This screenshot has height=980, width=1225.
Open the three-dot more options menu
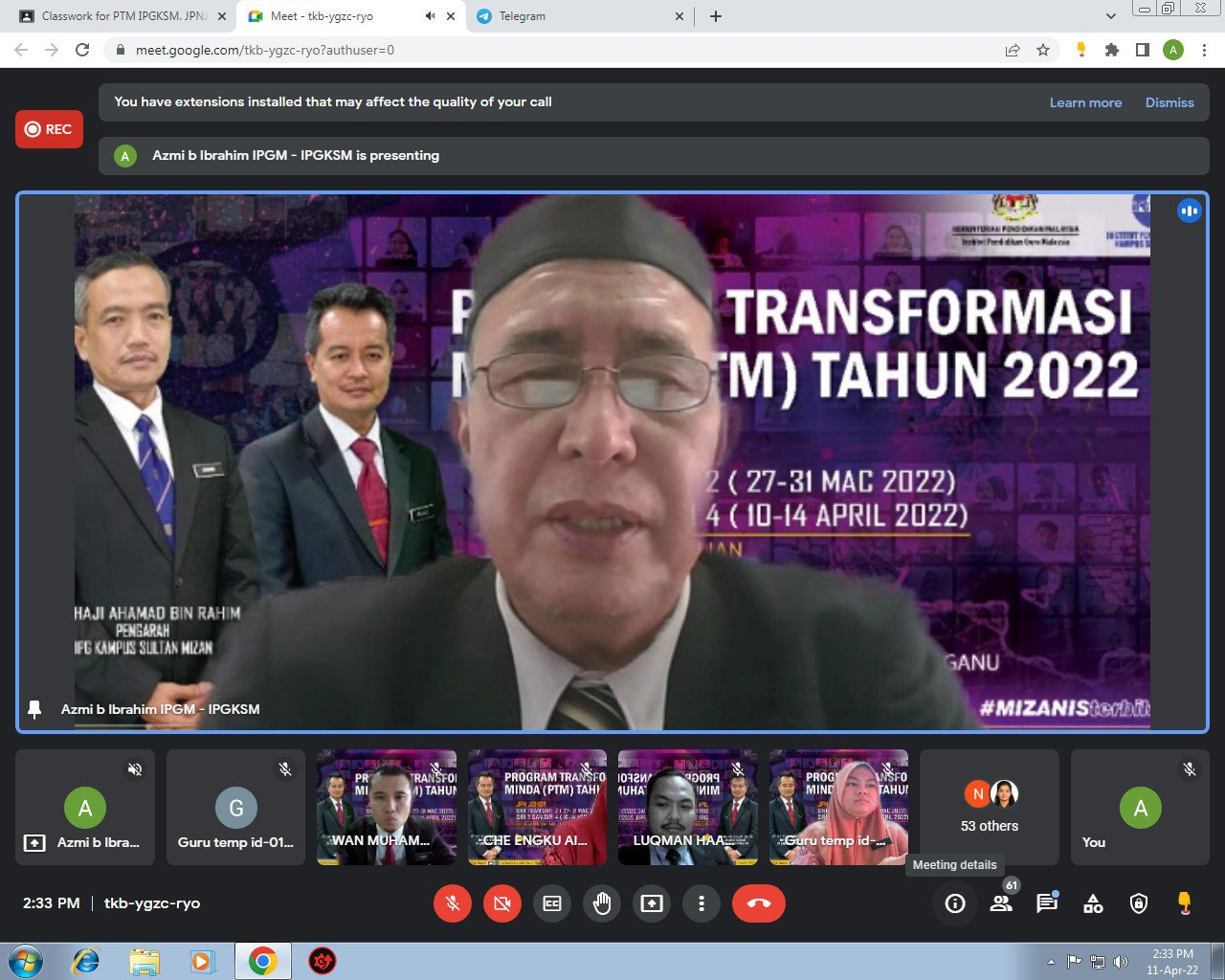(x=702, y=903)
